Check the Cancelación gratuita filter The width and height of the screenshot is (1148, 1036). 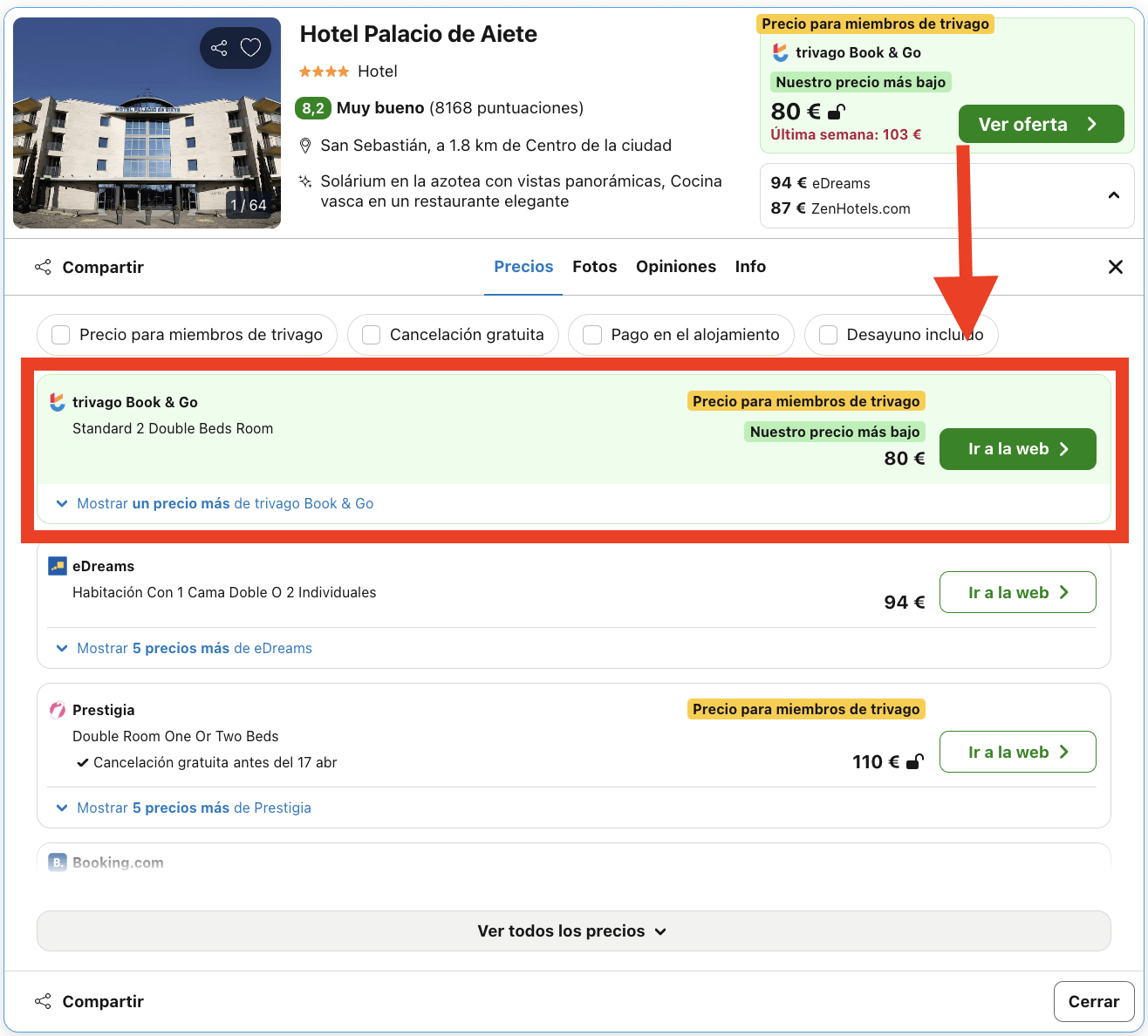[x=372, y=335]
